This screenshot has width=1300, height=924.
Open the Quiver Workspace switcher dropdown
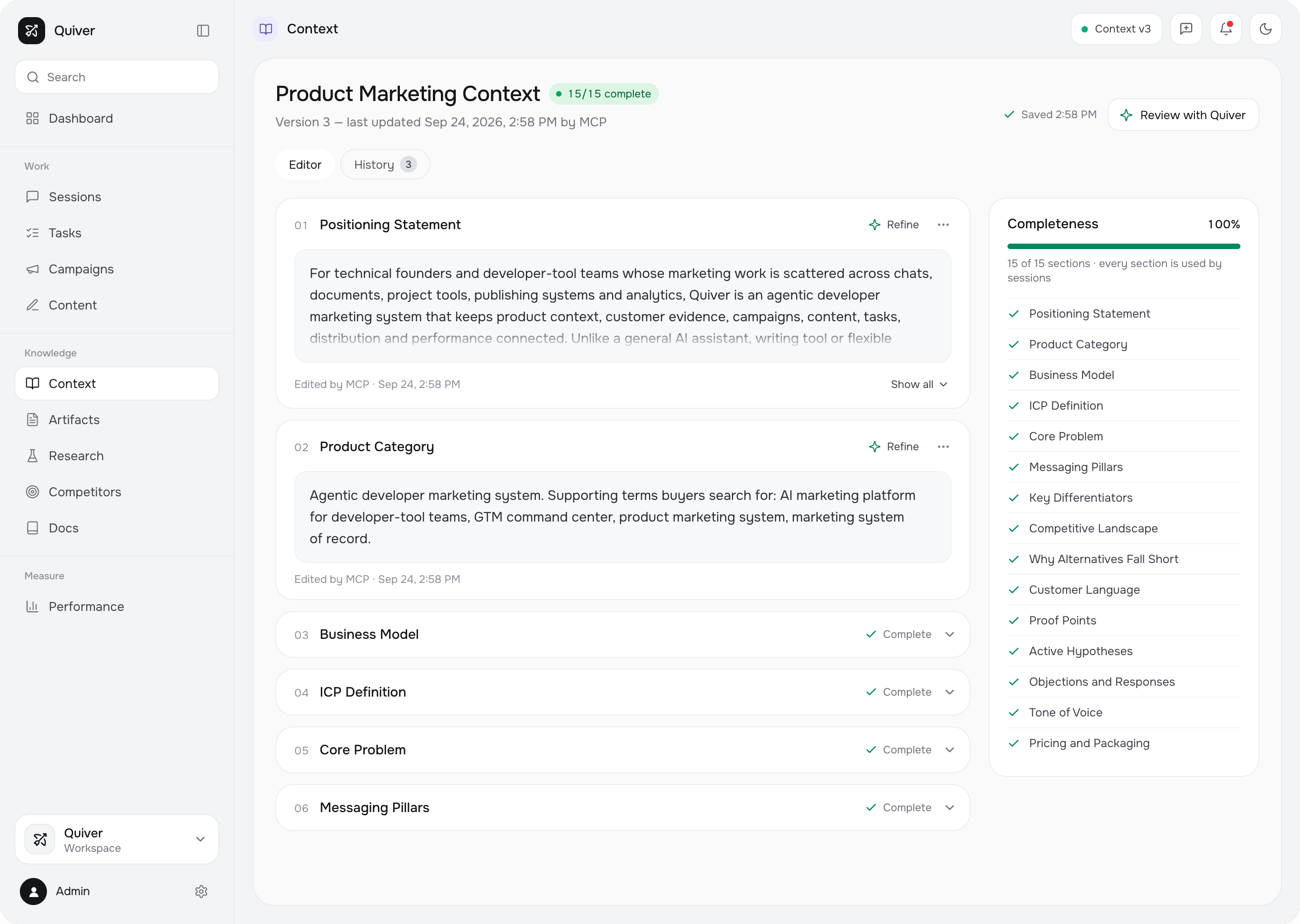coord(116,839)
